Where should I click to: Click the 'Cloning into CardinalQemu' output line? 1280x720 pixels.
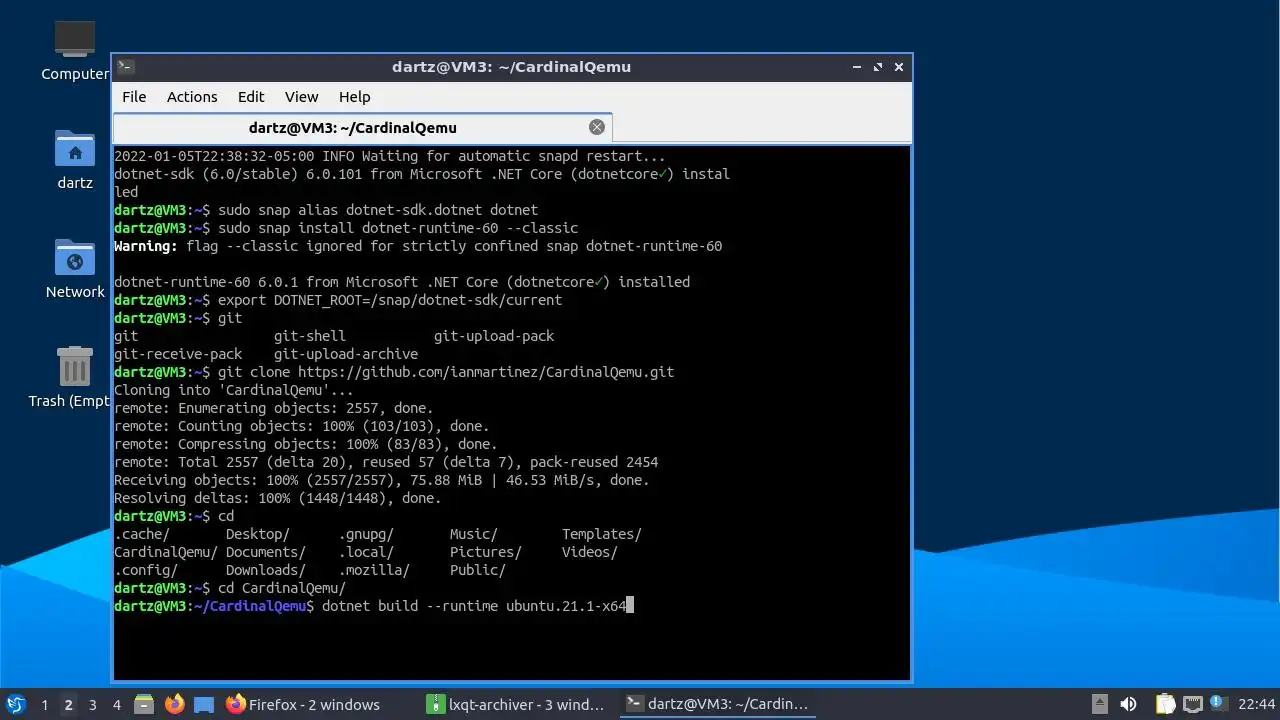tap(235, 390)
